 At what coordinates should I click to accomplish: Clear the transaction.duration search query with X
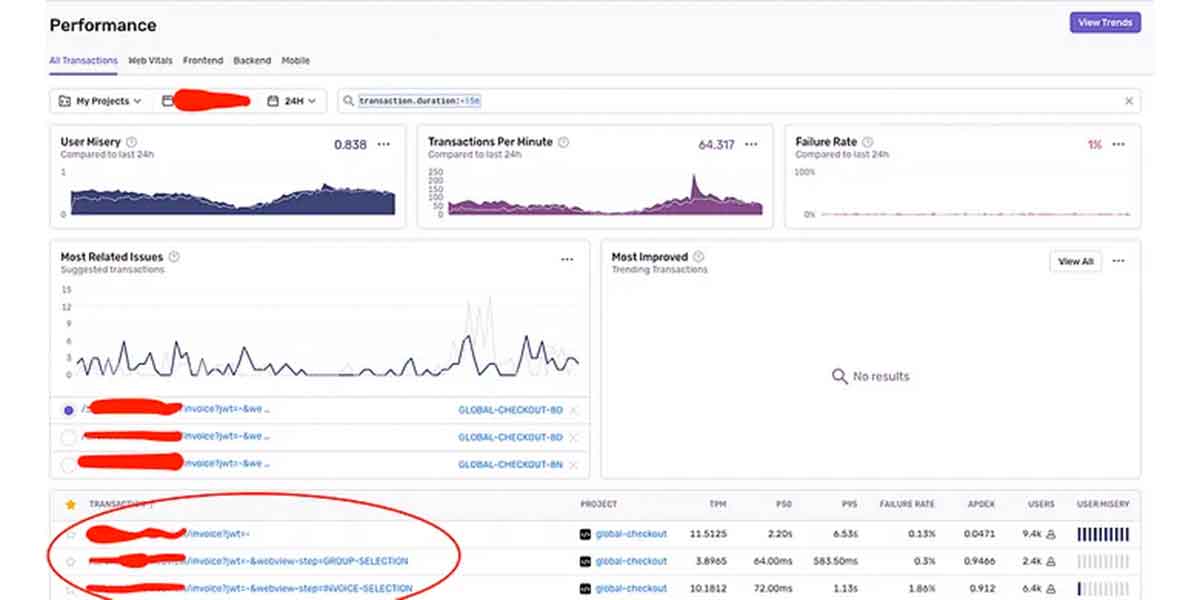[x=1129, y=101]
